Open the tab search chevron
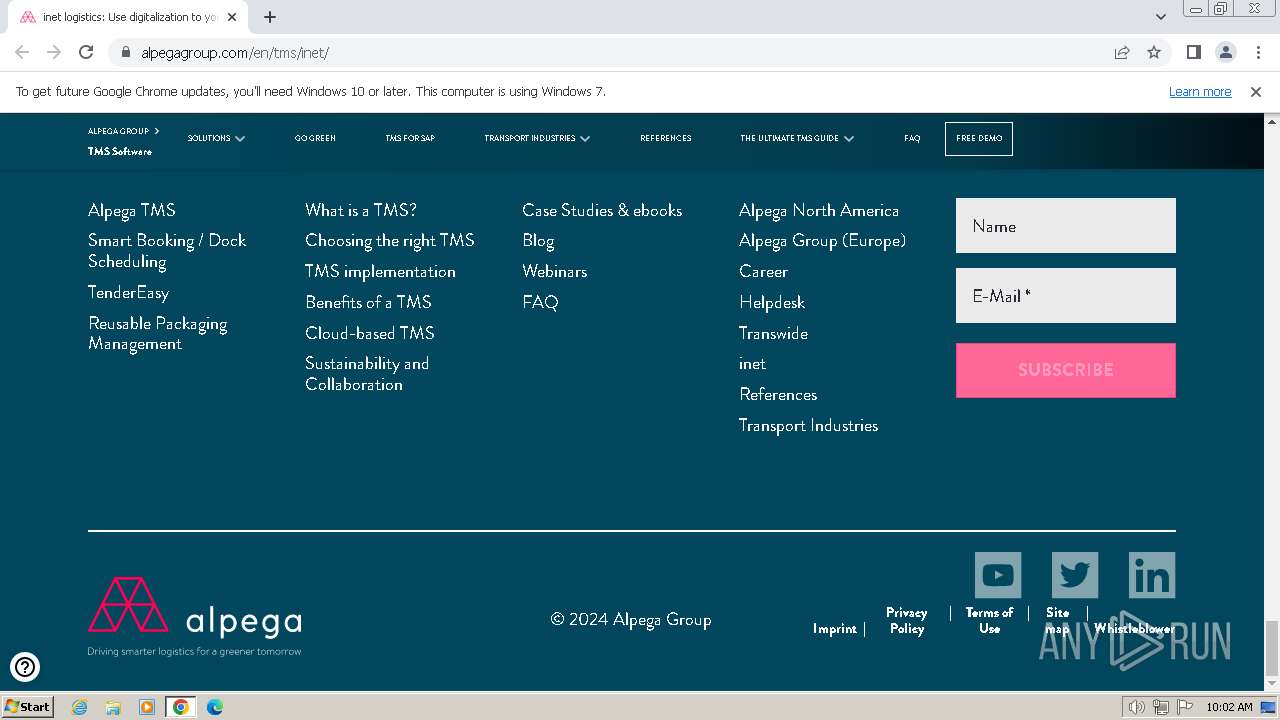 (1161, 17)
